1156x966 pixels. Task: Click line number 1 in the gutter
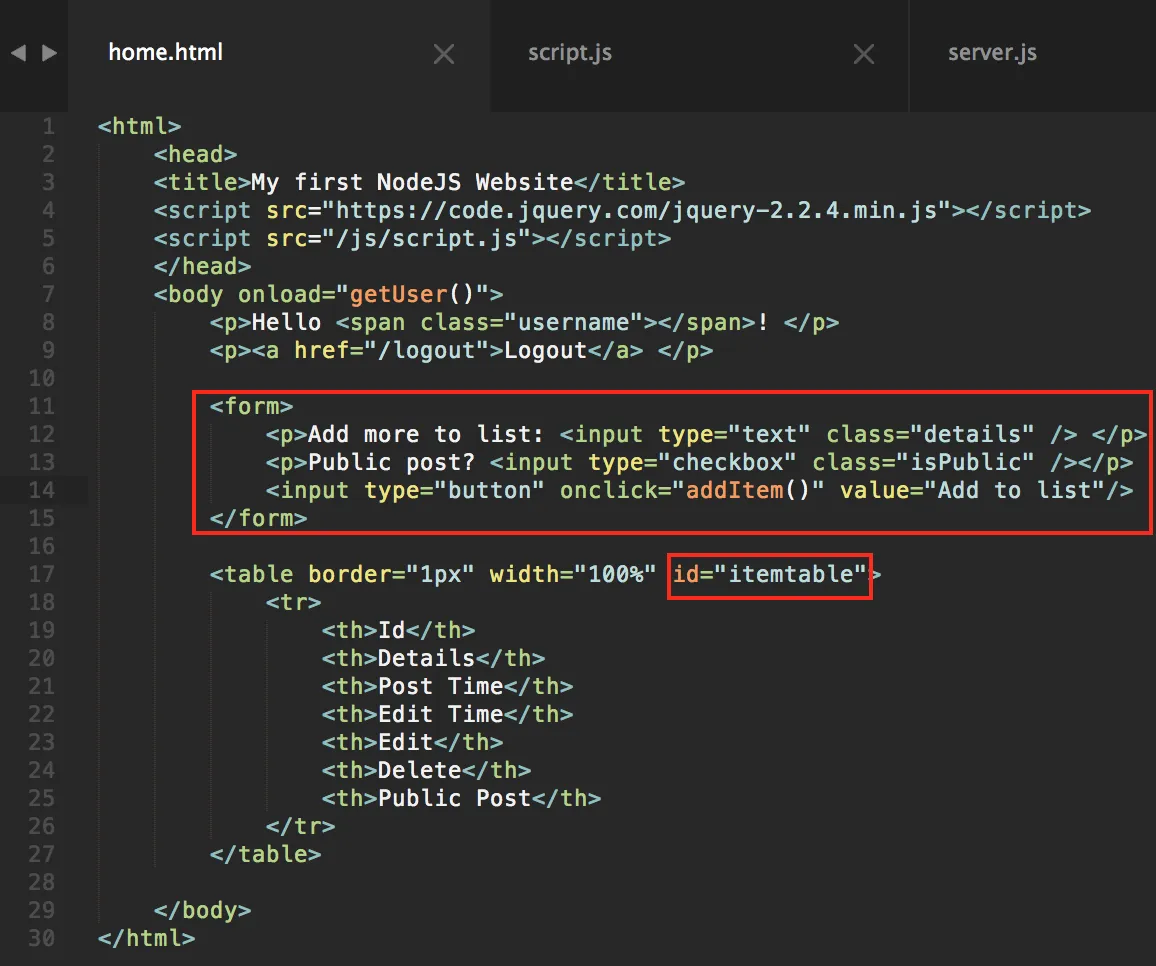pos(48,127)
